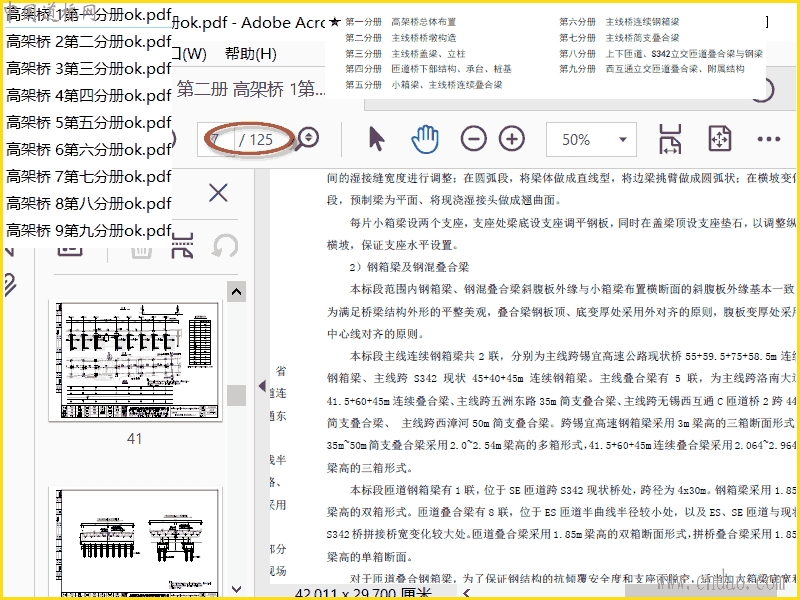Screen dimensions: 800x600
Task: Click the fit width scrolling icon
Action: (670, 139)
